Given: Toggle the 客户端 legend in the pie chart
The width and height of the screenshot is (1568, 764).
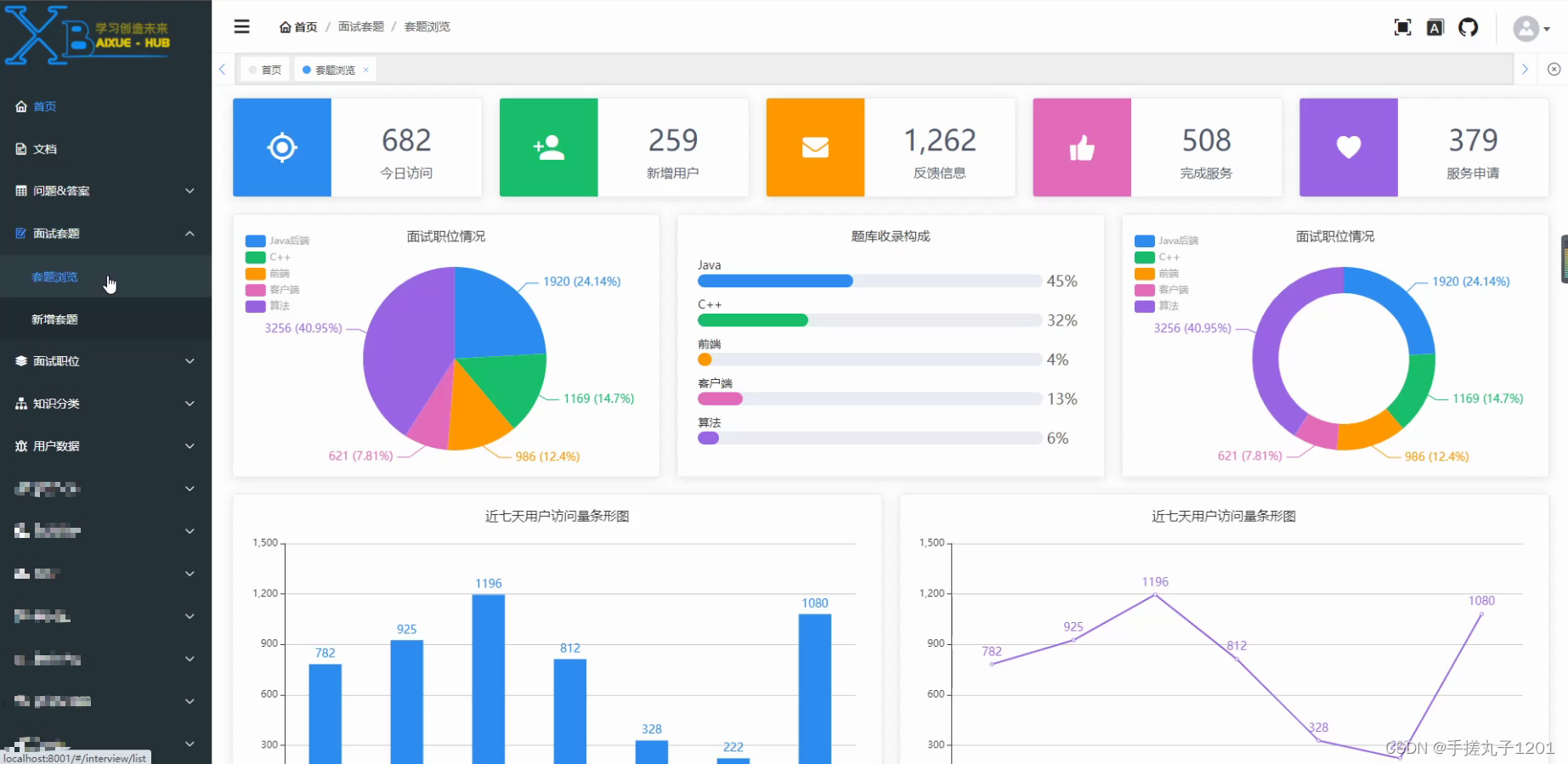Looking at the screenshot, I should click(x=273, y=290).
